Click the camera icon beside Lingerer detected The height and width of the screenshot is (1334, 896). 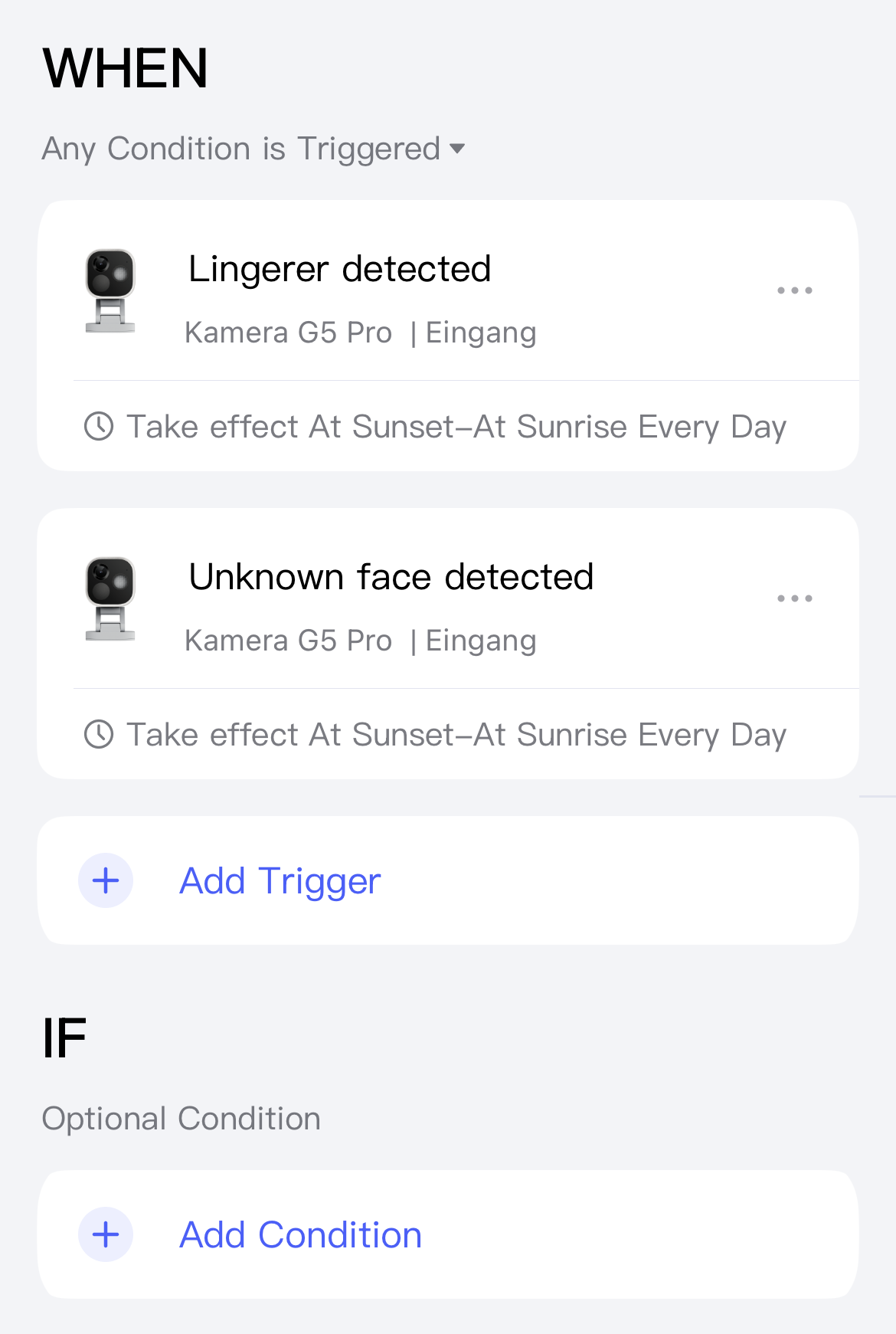(x=110, y=291)
